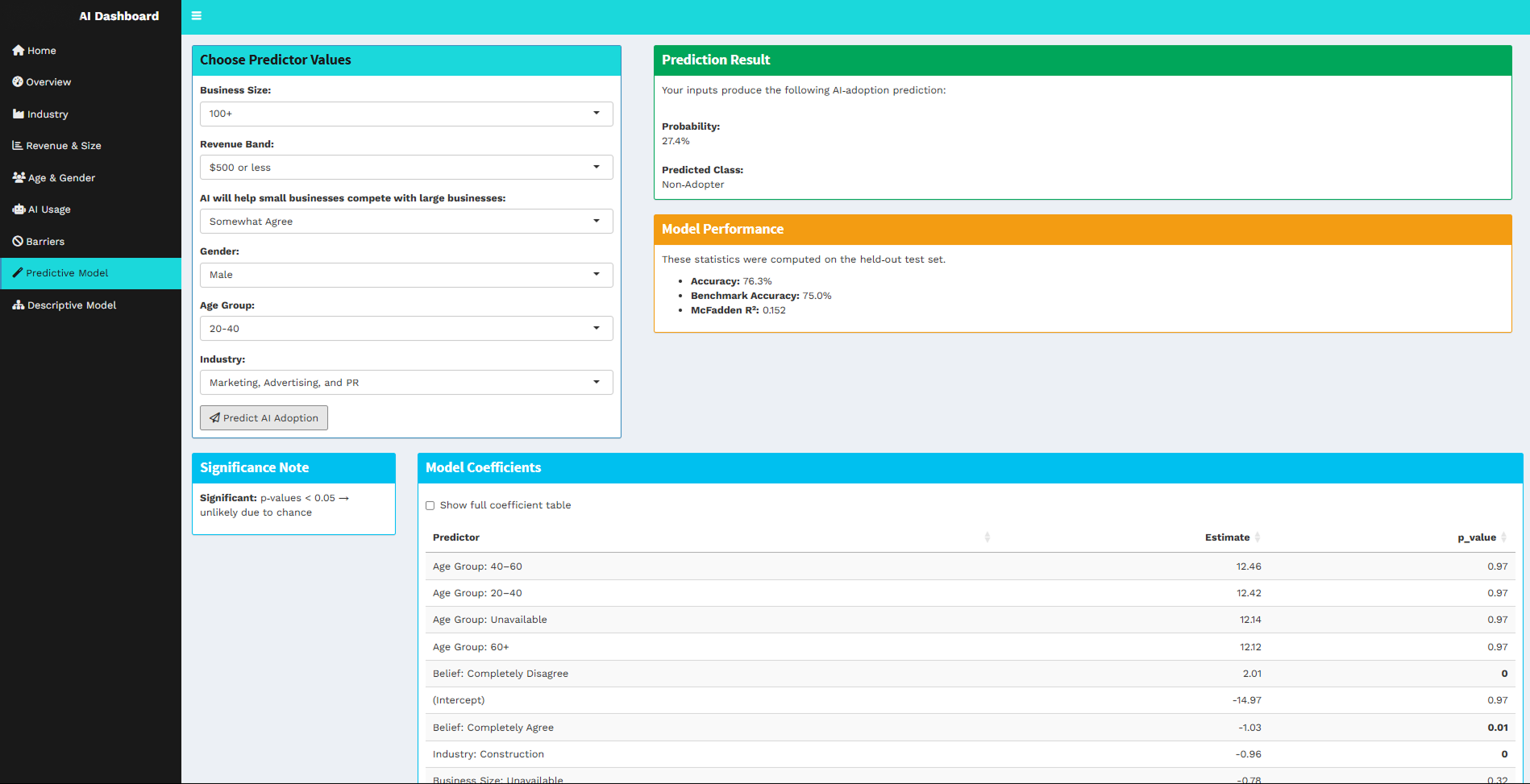Click the Age & Gender people icon
1530x784 pixels.
coord(18,177)
